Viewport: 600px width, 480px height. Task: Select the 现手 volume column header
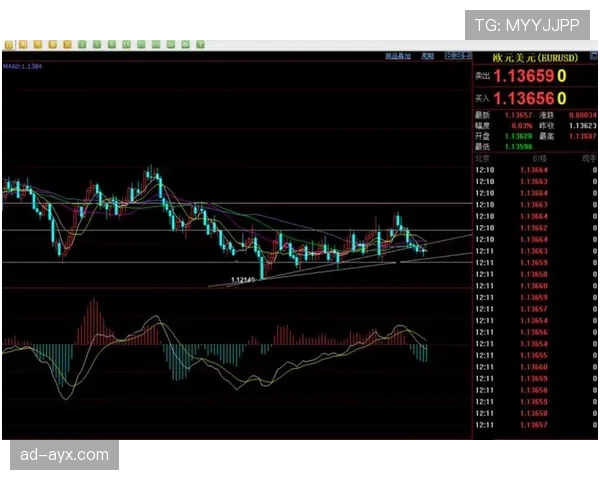pos(587,158)
